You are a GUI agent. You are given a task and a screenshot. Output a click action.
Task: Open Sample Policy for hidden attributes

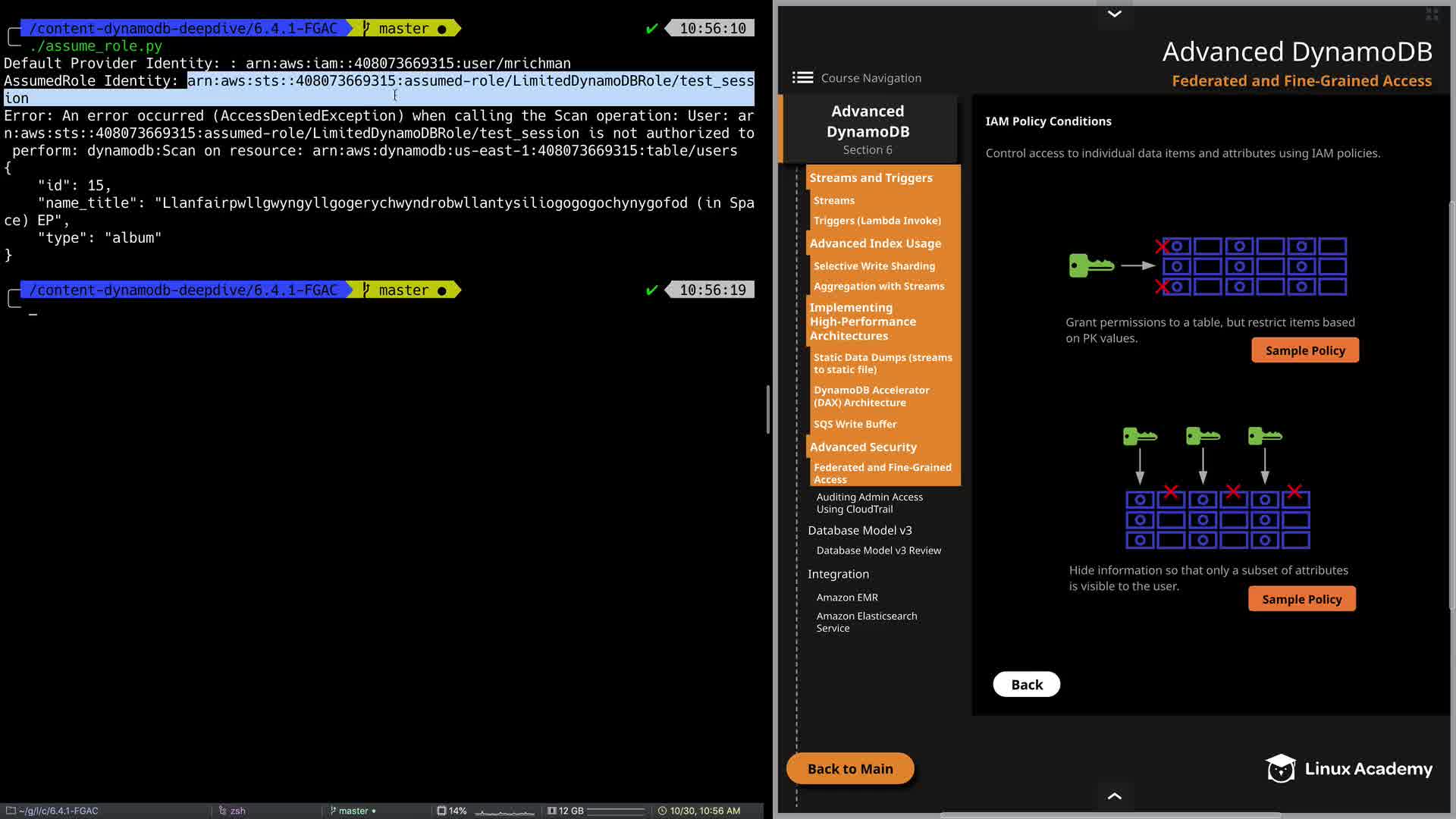click(x=1301, y=599)
